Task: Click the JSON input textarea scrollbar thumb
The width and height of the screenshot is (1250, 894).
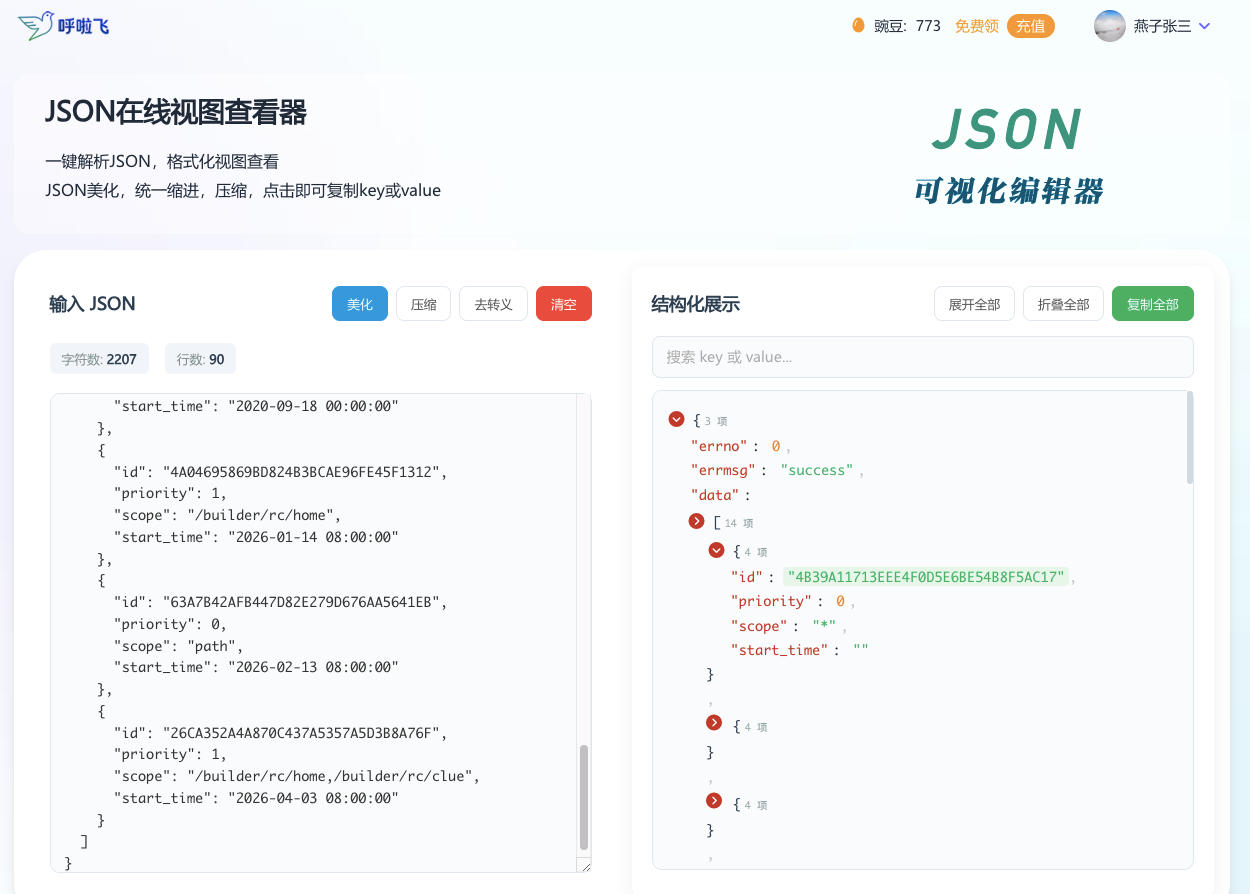Action: tap(584, 797)
